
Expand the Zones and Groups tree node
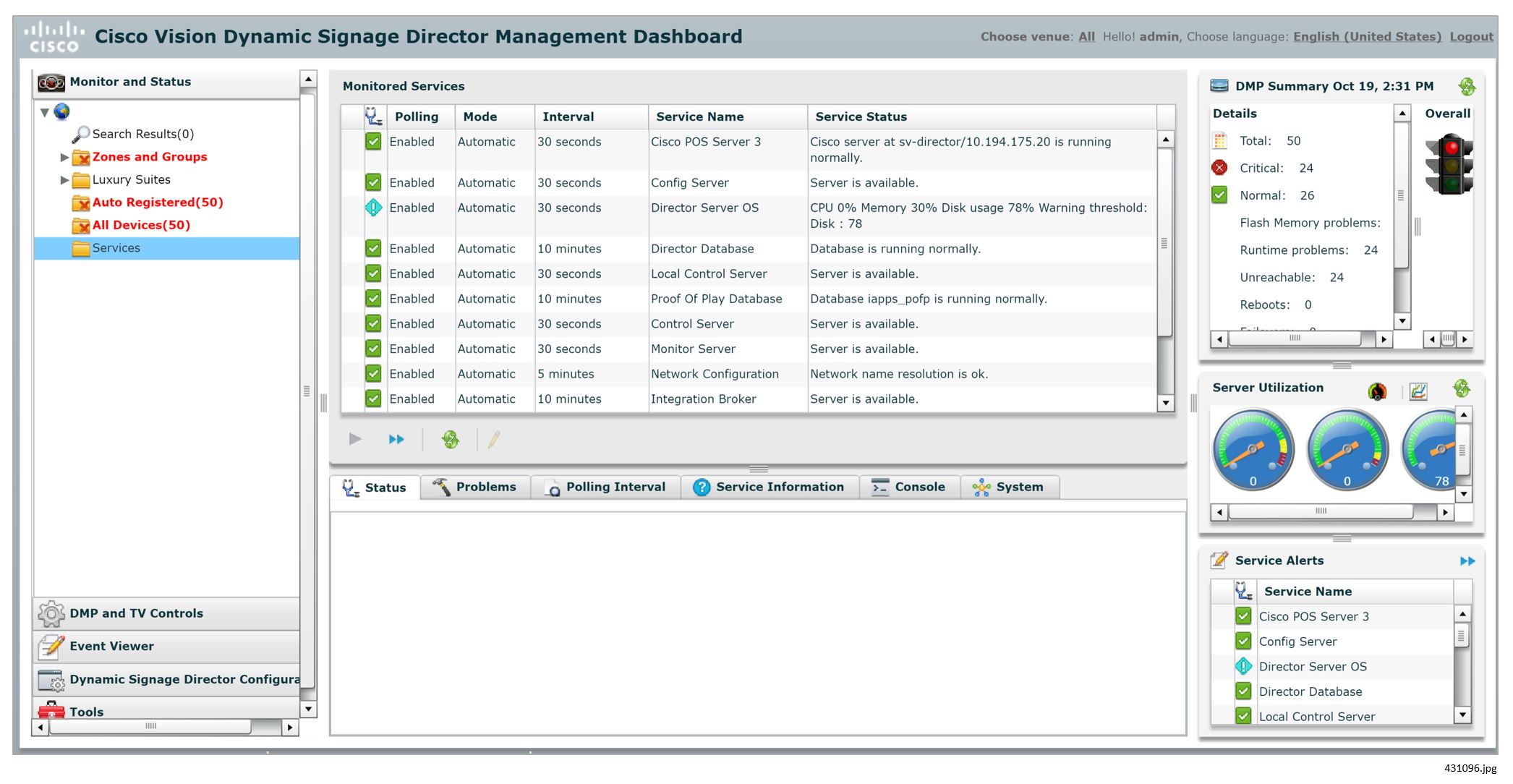click(64, 157)
